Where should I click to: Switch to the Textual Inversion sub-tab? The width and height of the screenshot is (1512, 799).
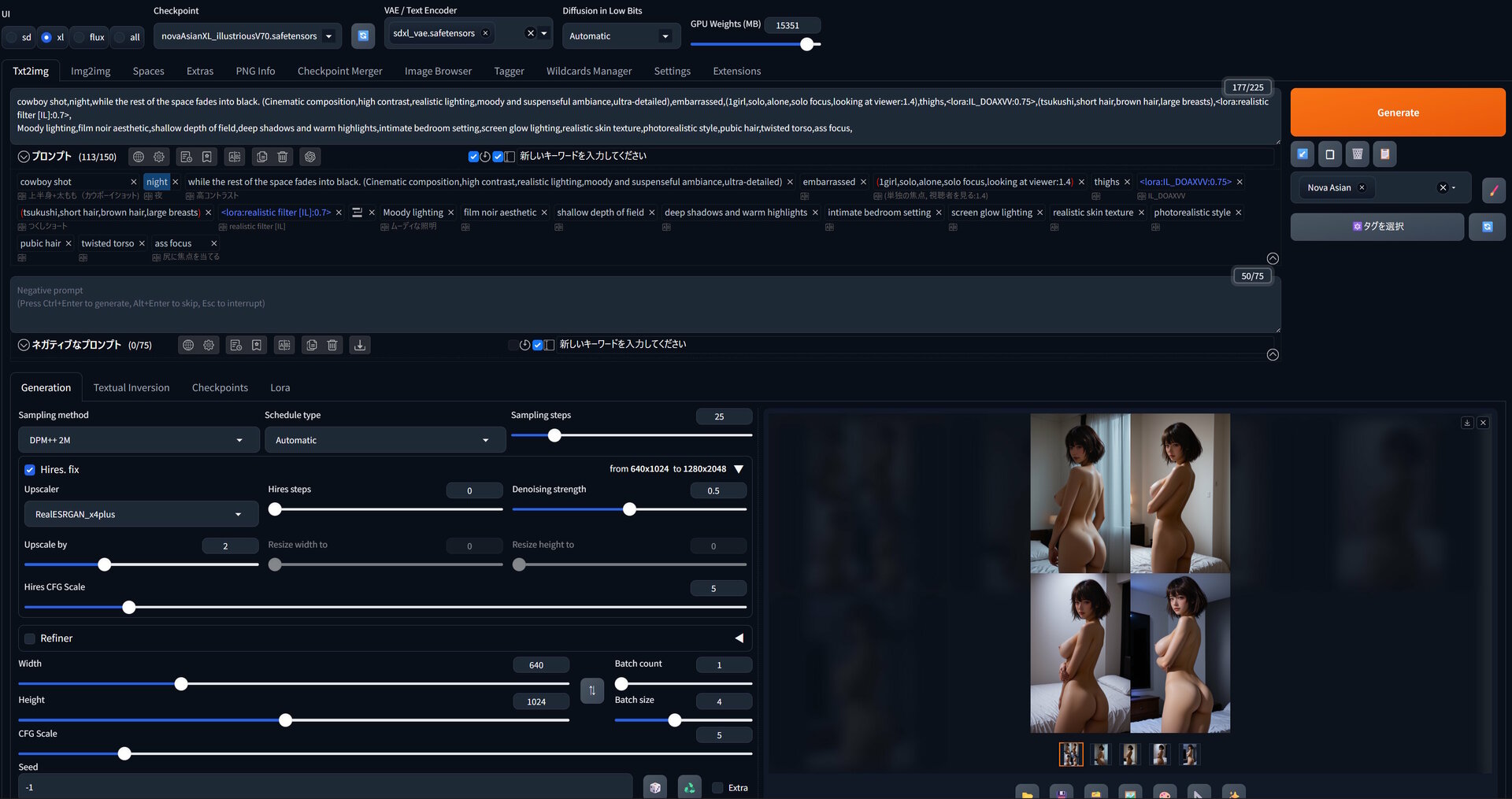click(132, 387)
